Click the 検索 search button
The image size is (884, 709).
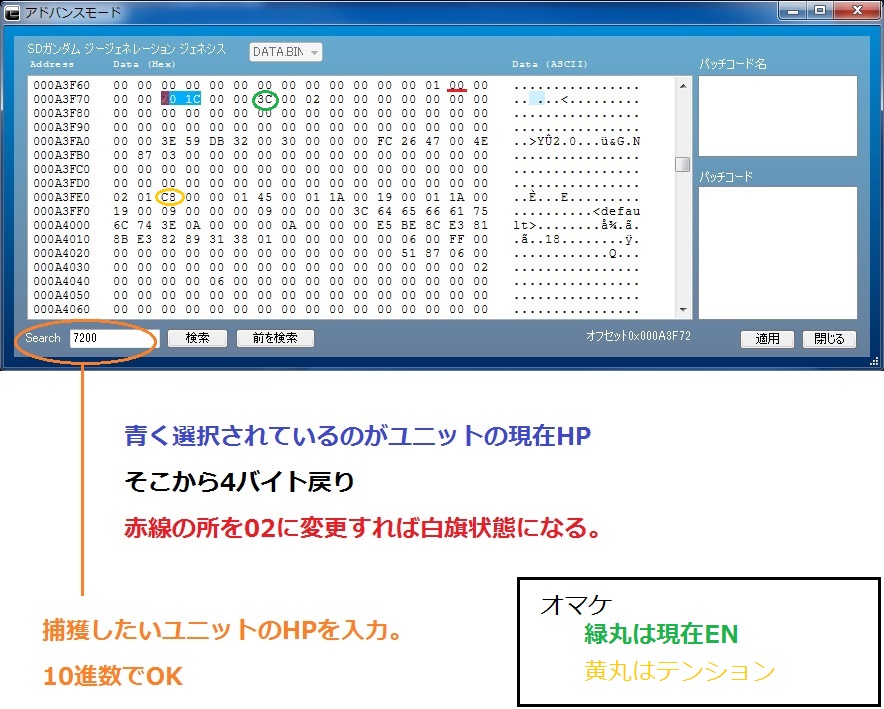197,338
